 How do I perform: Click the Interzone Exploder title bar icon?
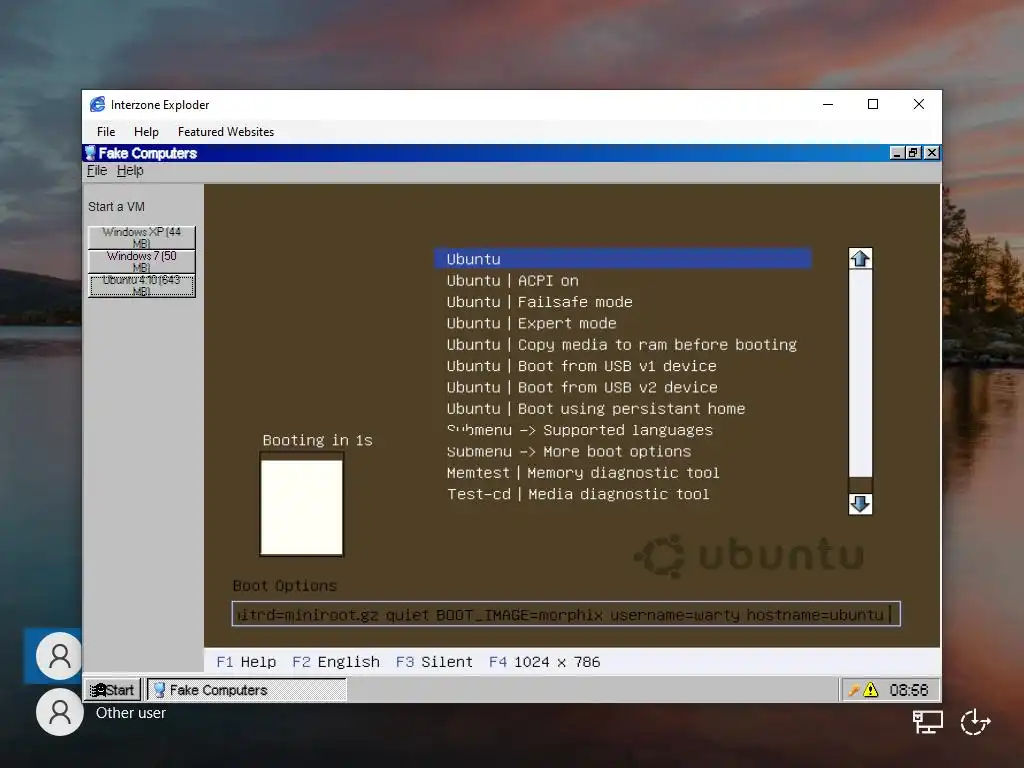click(x=97, y=104)
